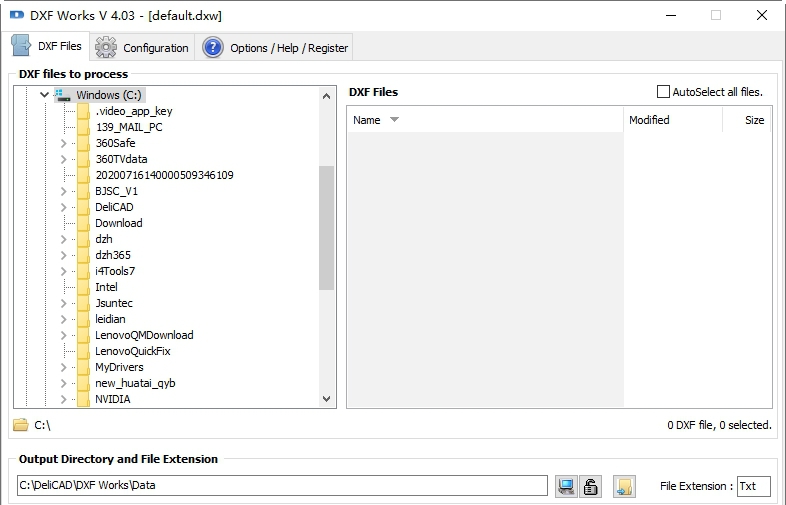Expand the Jsuntec folder
786x505 pixels.
tap(63, 303)
